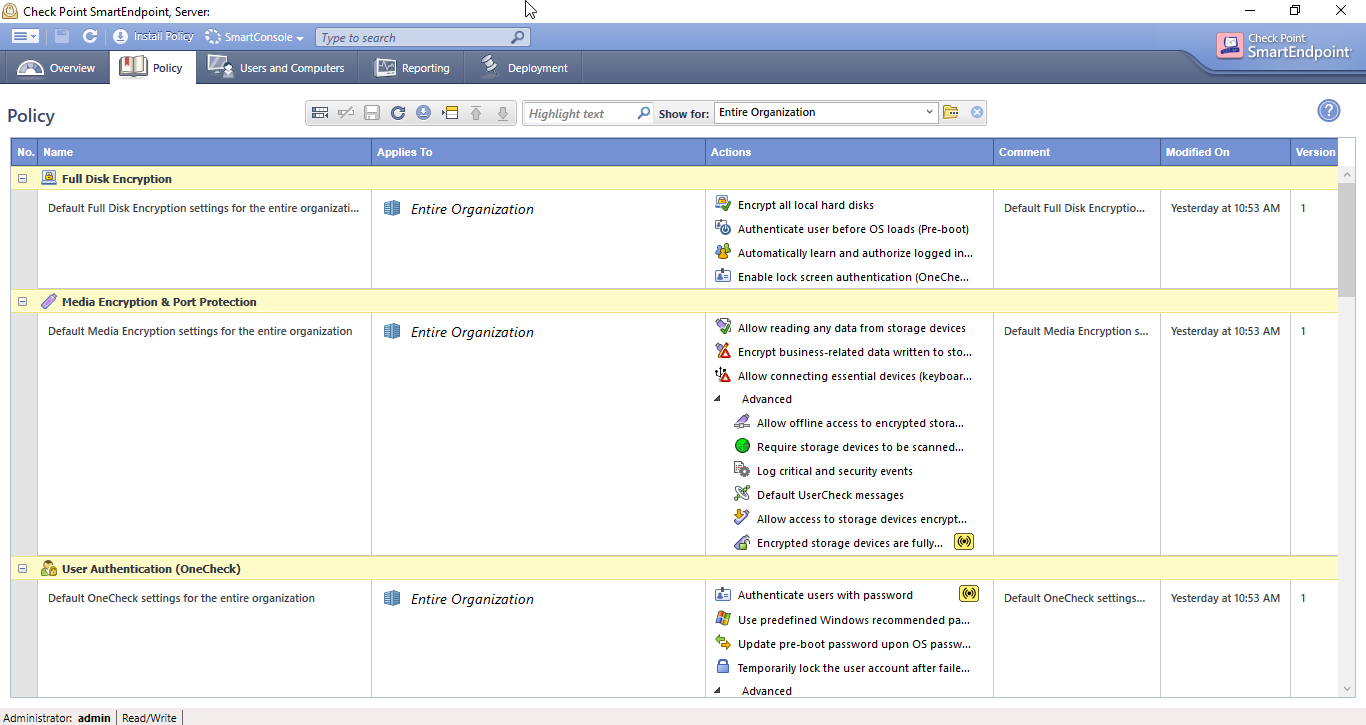Select Encrypt all local hard disks action

pyautogui.click(x=805, y=205)
